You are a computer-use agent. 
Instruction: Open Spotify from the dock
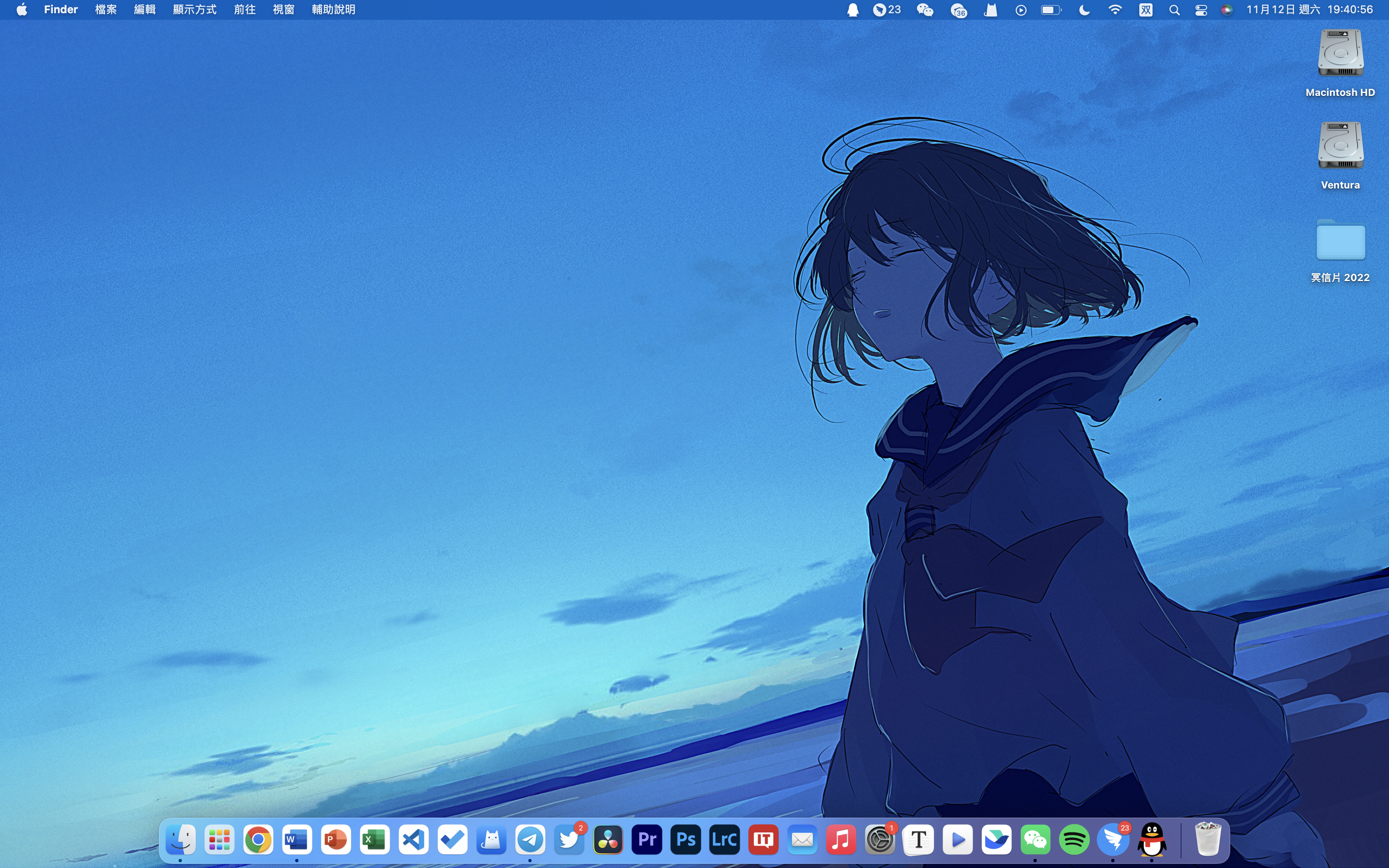(1074, 840)
